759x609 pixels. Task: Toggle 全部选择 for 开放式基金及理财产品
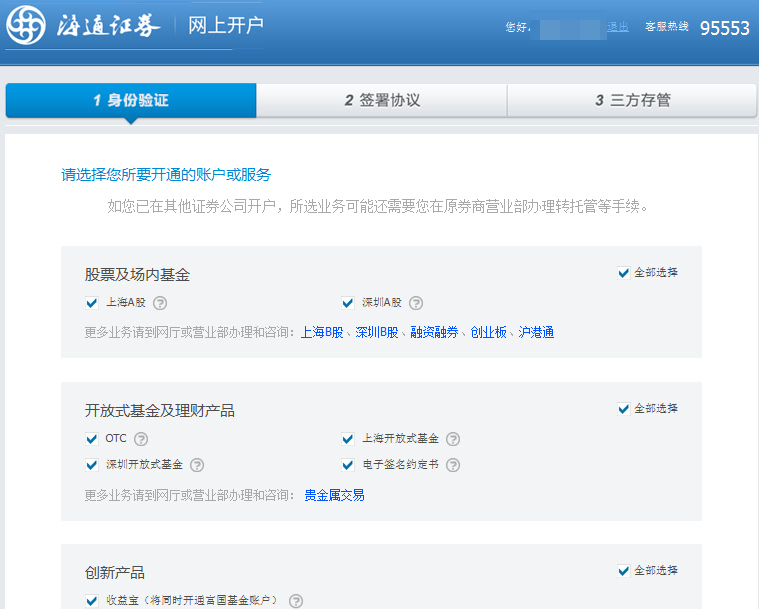(x=624, y=409)
